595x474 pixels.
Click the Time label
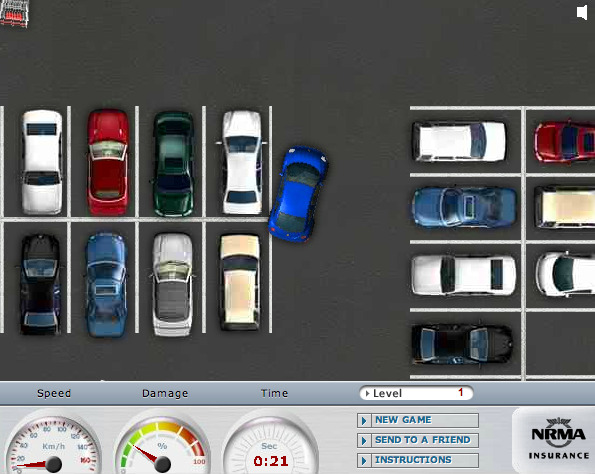coord(274,393)
